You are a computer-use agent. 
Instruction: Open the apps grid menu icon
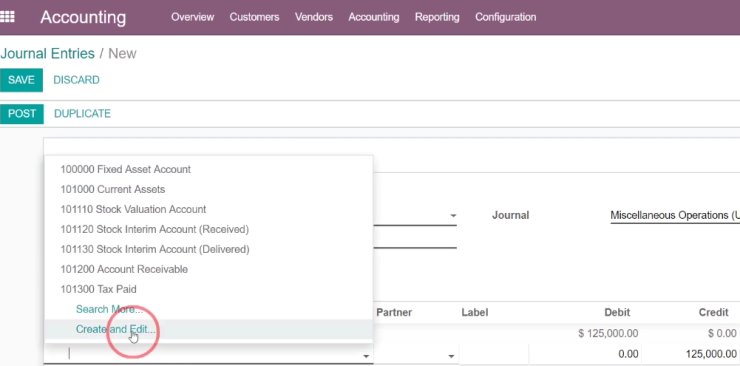[7, 17]
